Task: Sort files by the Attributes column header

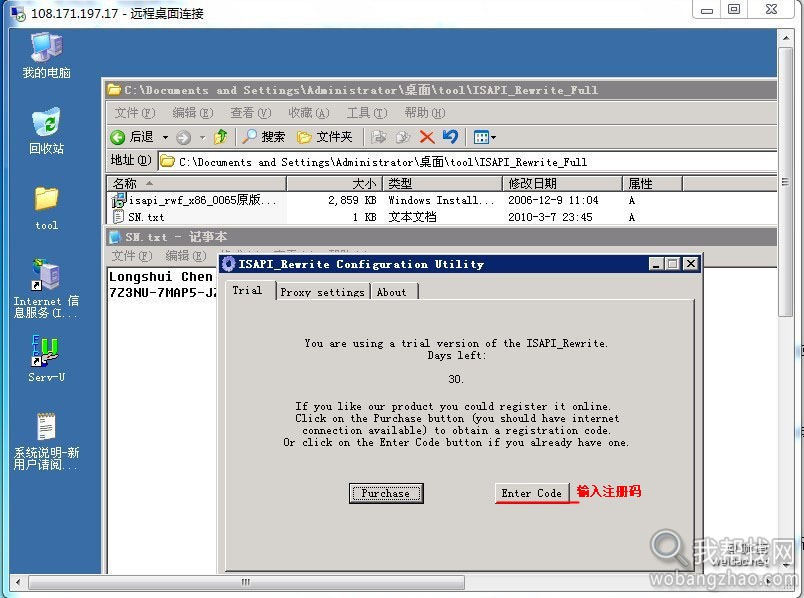Action: [x=652, y=184]
